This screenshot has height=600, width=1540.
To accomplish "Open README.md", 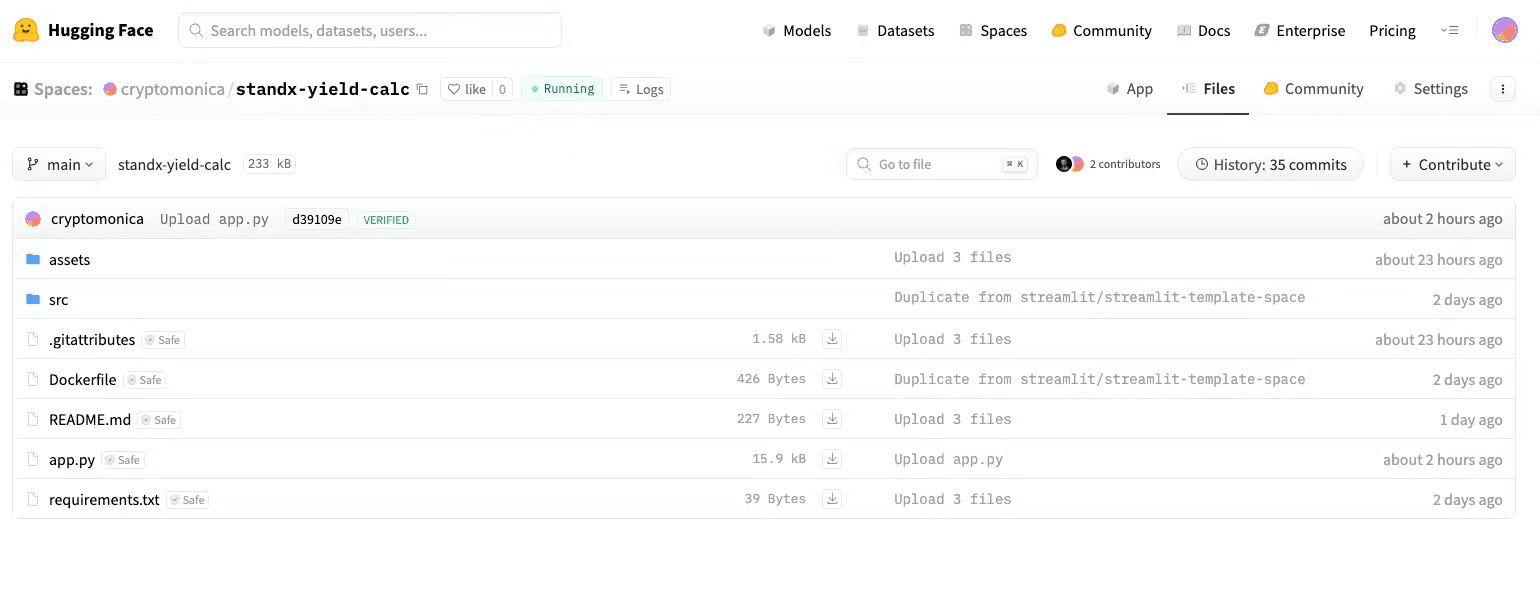I will coord(90,419).
